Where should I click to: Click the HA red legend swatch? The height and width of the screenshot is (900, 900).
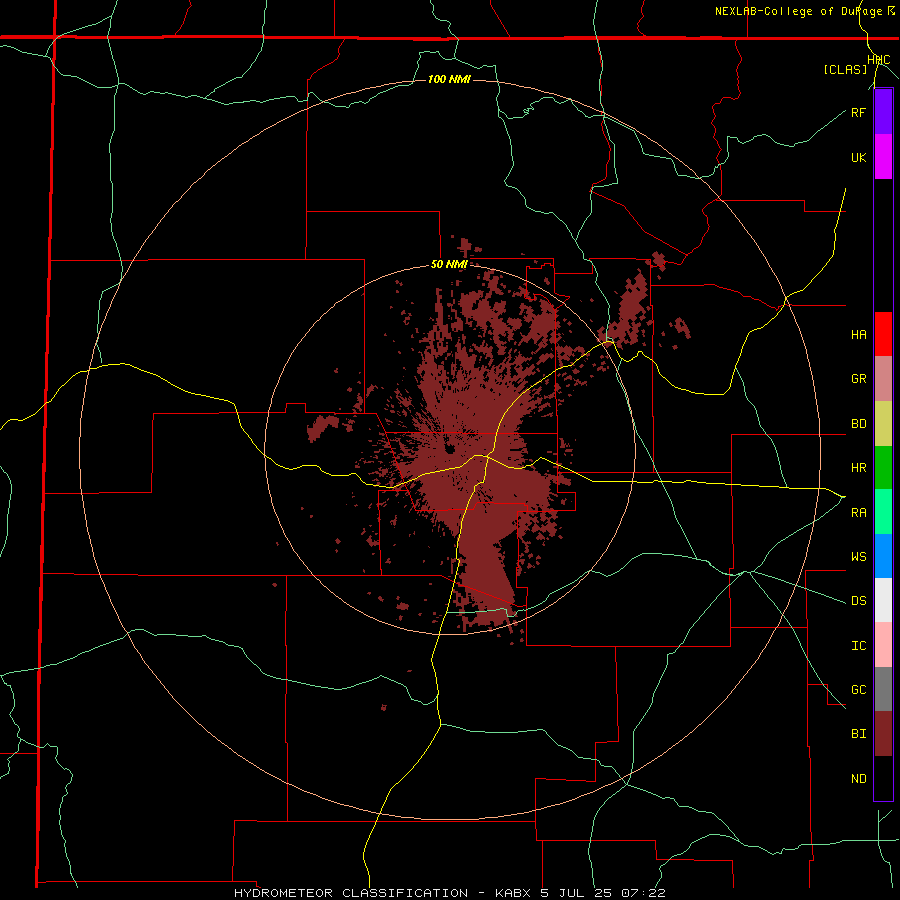coord(883,334)
